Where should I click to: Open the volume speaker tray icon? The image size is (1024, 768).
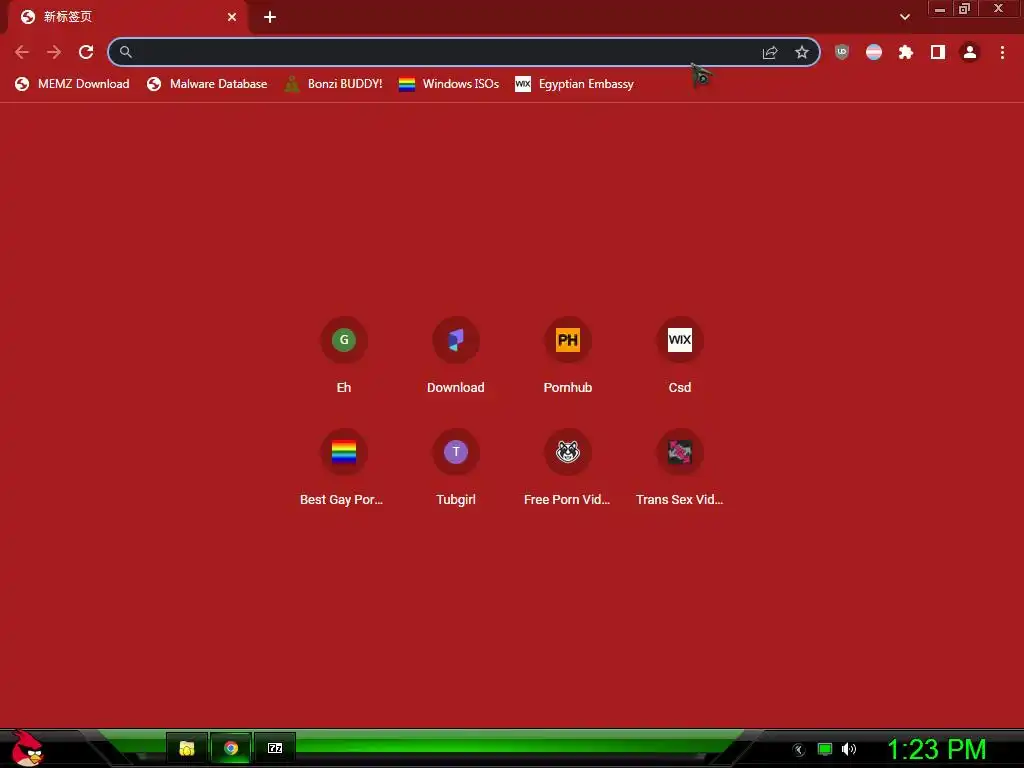pyautogui.click(x=849, y=750)
